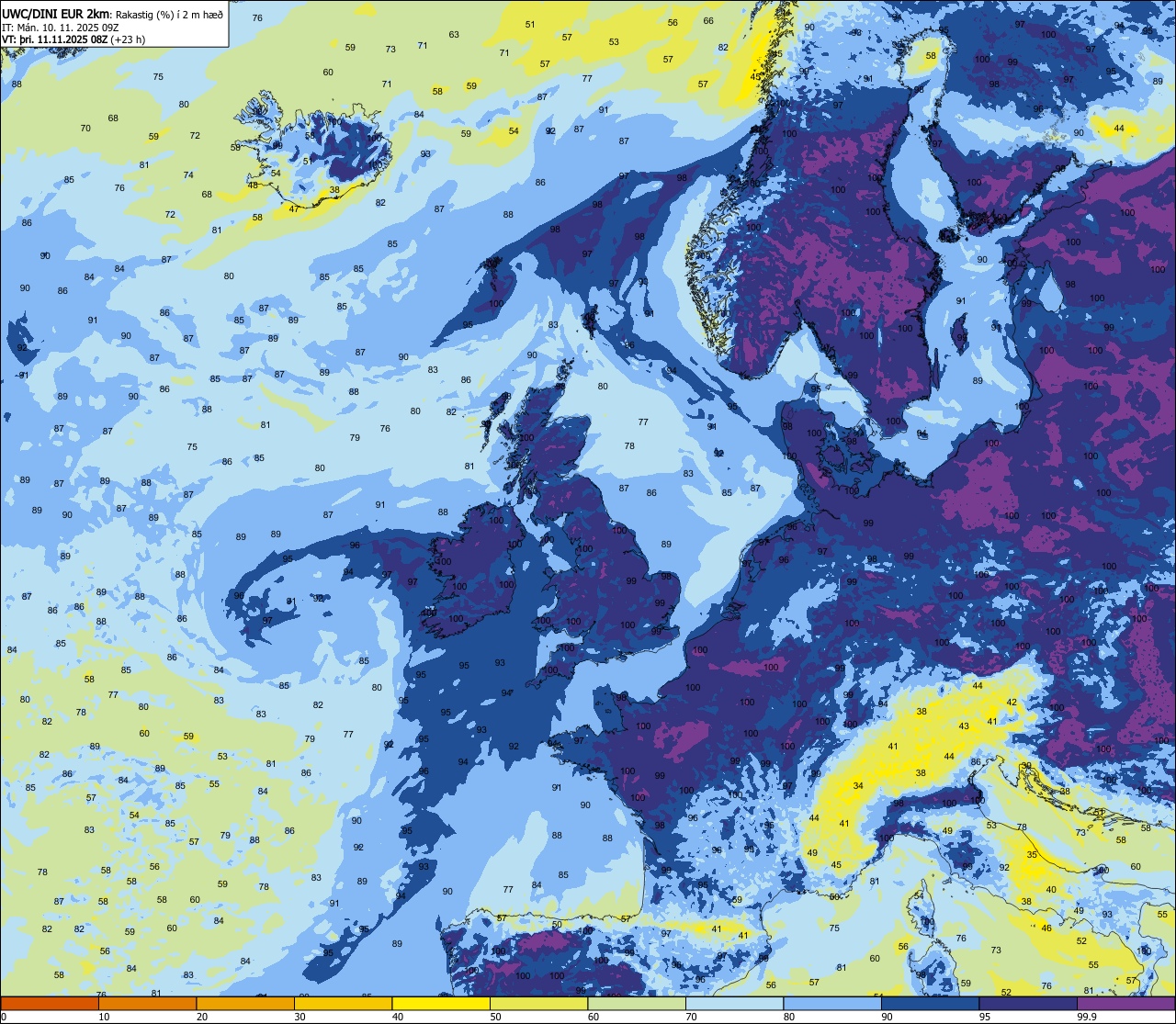The image size is (1176, 1024).
Task: Click the '99.9' legend tick label
Action: pos(1087,1016)
